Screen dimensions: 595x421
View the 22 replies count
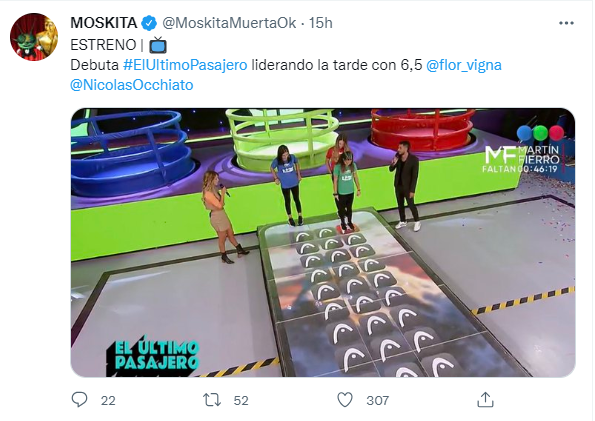pyautogui.click(x=108, y=401)
